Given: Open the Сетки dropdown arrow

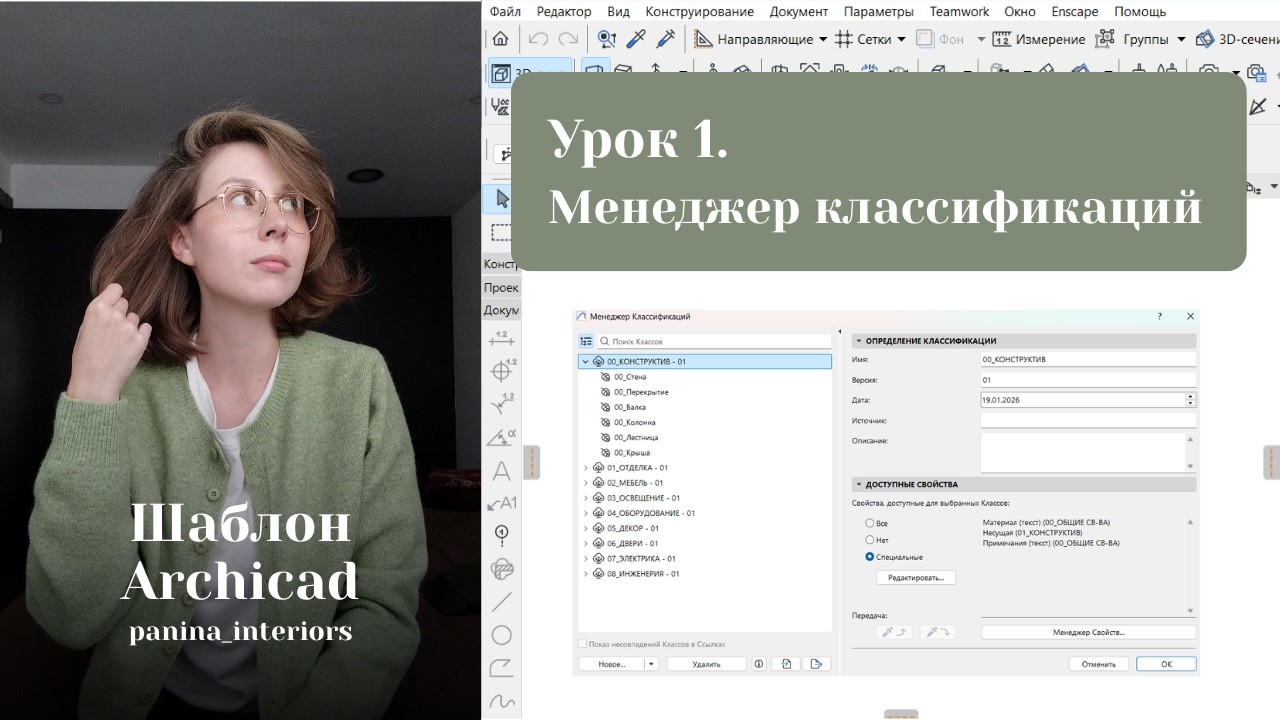Looking at the screenshot, I should tap(901, 39).
